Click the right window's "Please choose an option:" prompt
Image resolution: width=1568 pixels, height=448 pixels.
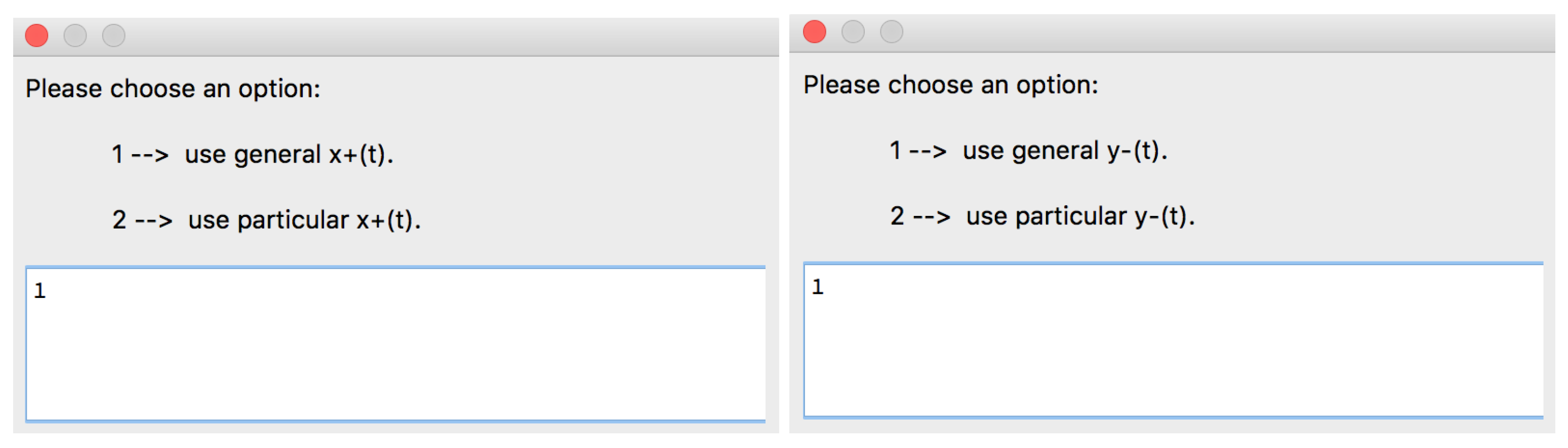click(x=951, y=85)
